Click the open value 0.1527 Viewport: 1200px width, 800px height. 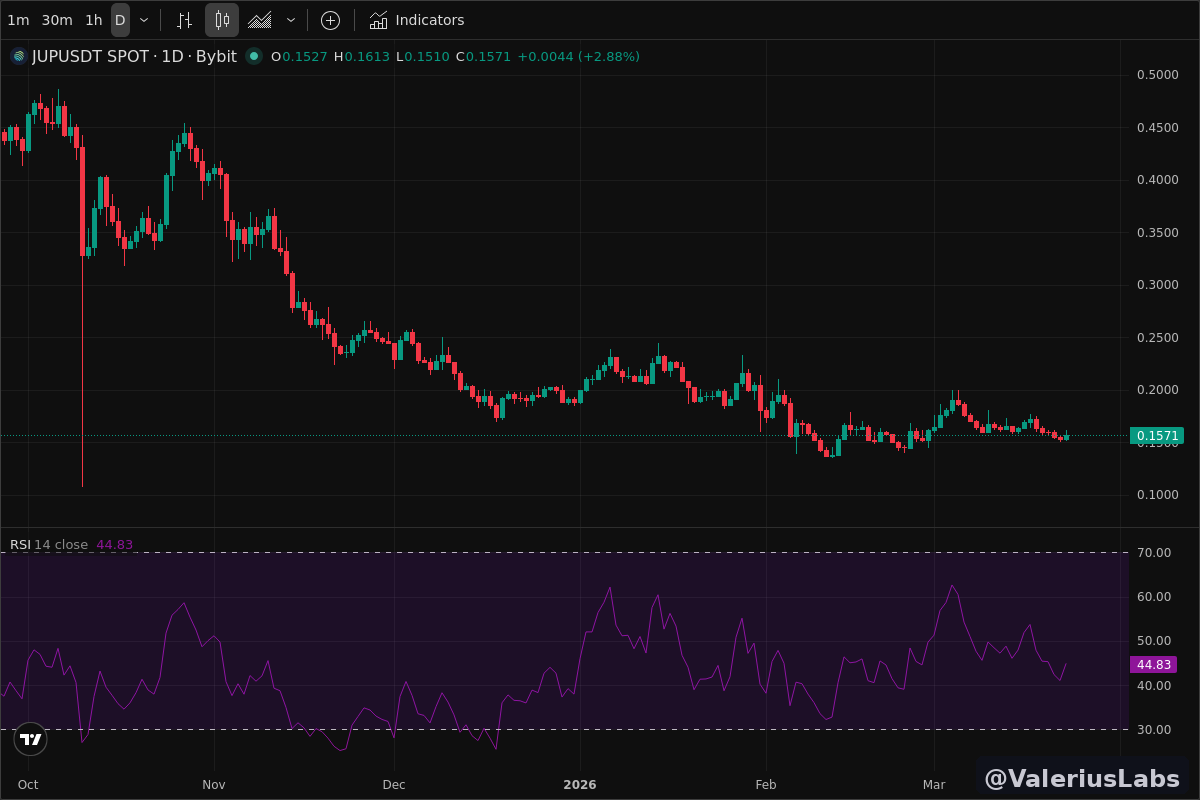pos(304,56)
